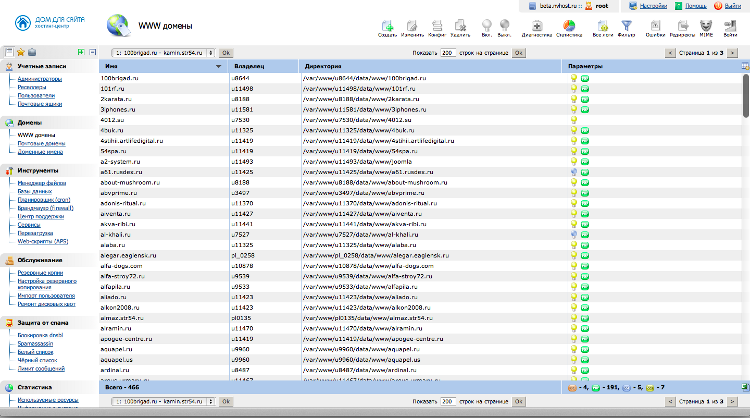The width and height of the screenshot is (750, 418).
Task: Click the vertical scrollbar of domain table
Action: 746,96
